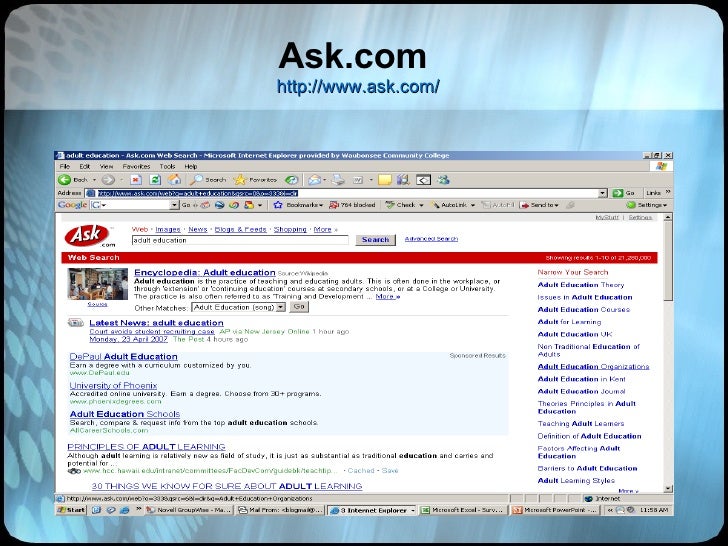Screen dimensions: 728x546
Task: Open the Mail button dropdown arrow
Action: pos(325,180)
